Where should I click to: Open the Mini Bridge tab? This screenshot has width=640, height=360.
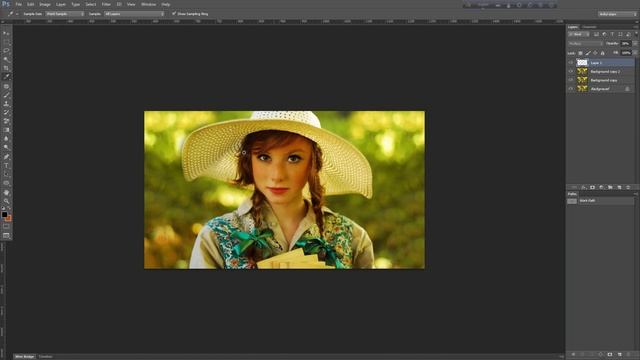[x=25, y=357]
